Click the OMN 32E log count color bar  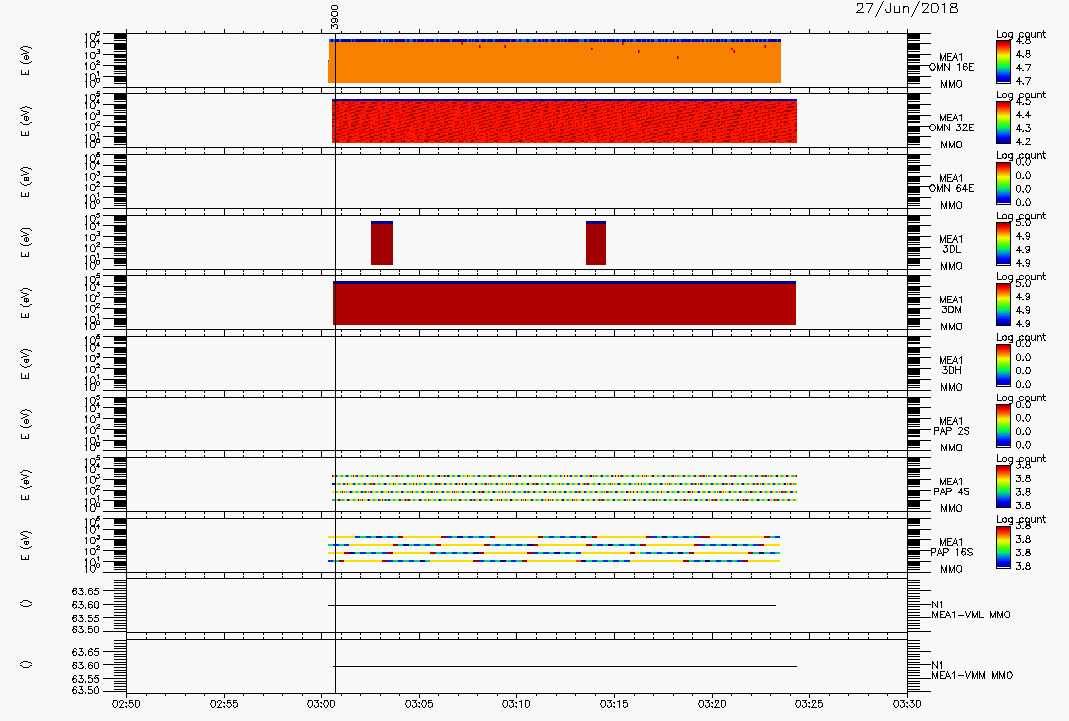(1004, 122)
